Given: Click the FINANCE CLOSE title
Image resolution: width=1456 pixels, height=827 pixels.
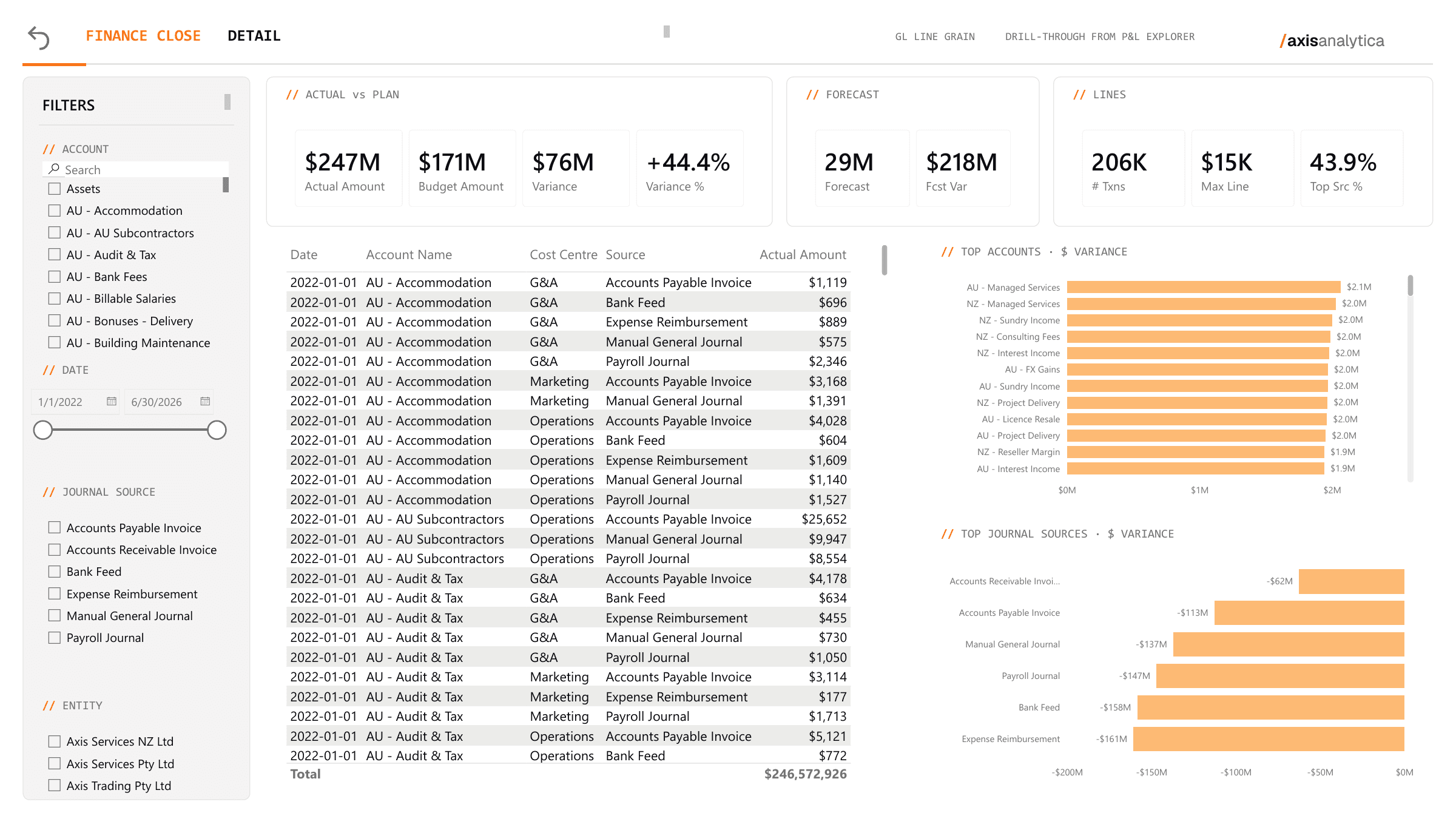Looking at the screenshot, I should pos(143,36).
